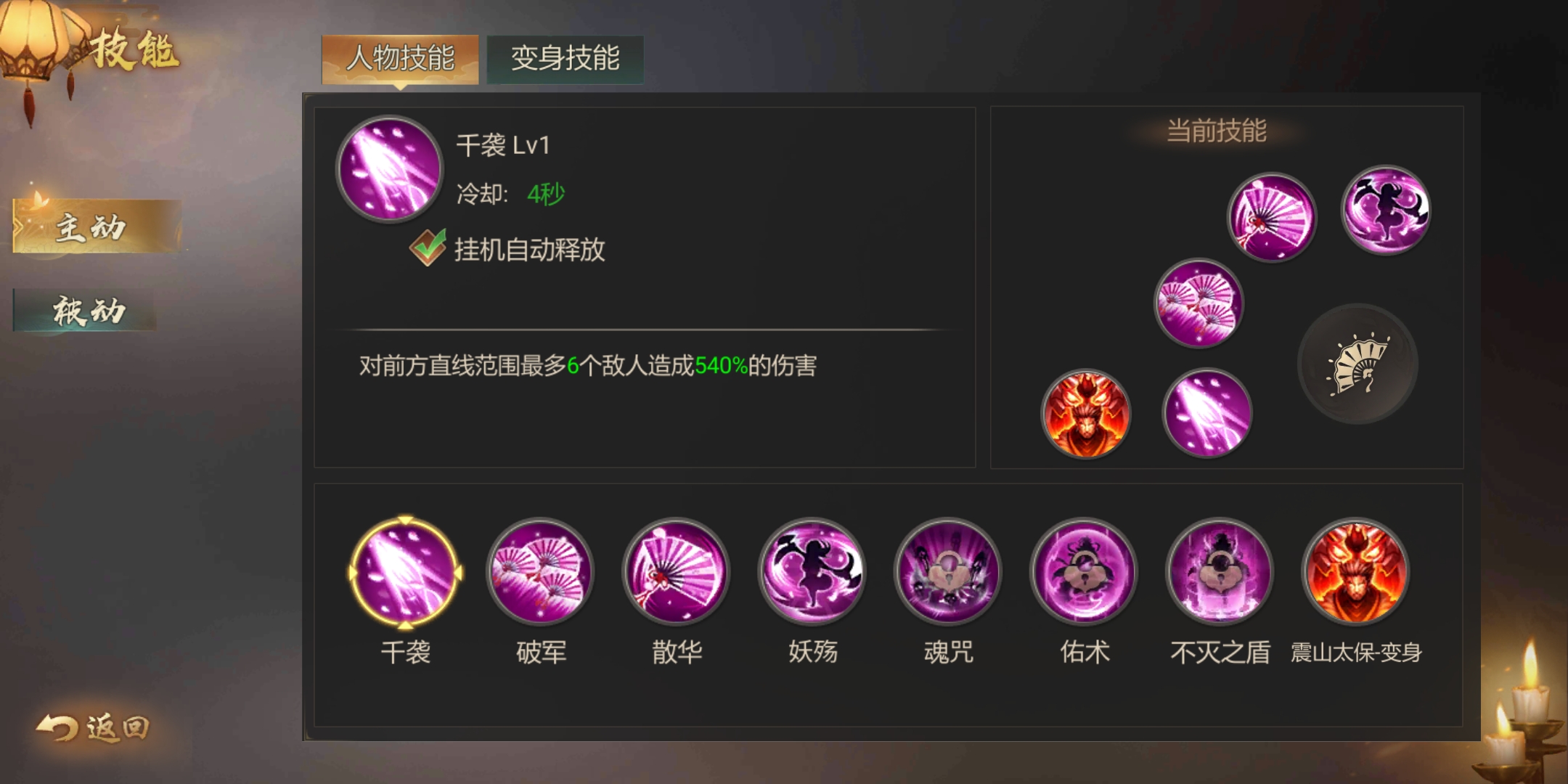Go back with the 返回 button
This screenshot has height=784, width=1568.
tap(94, 727)
